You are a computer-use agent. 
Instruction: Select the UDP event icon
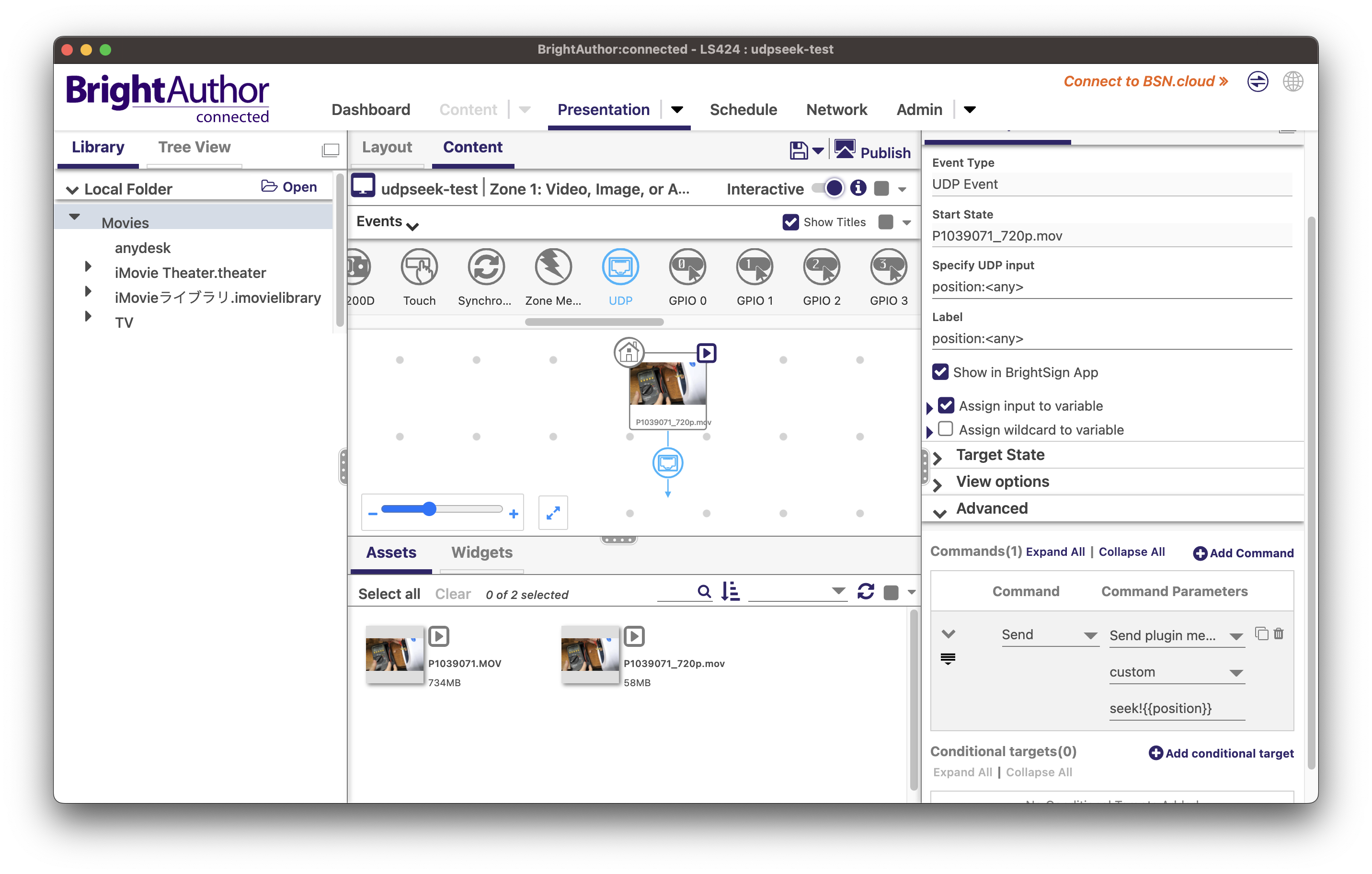point(620,266)
